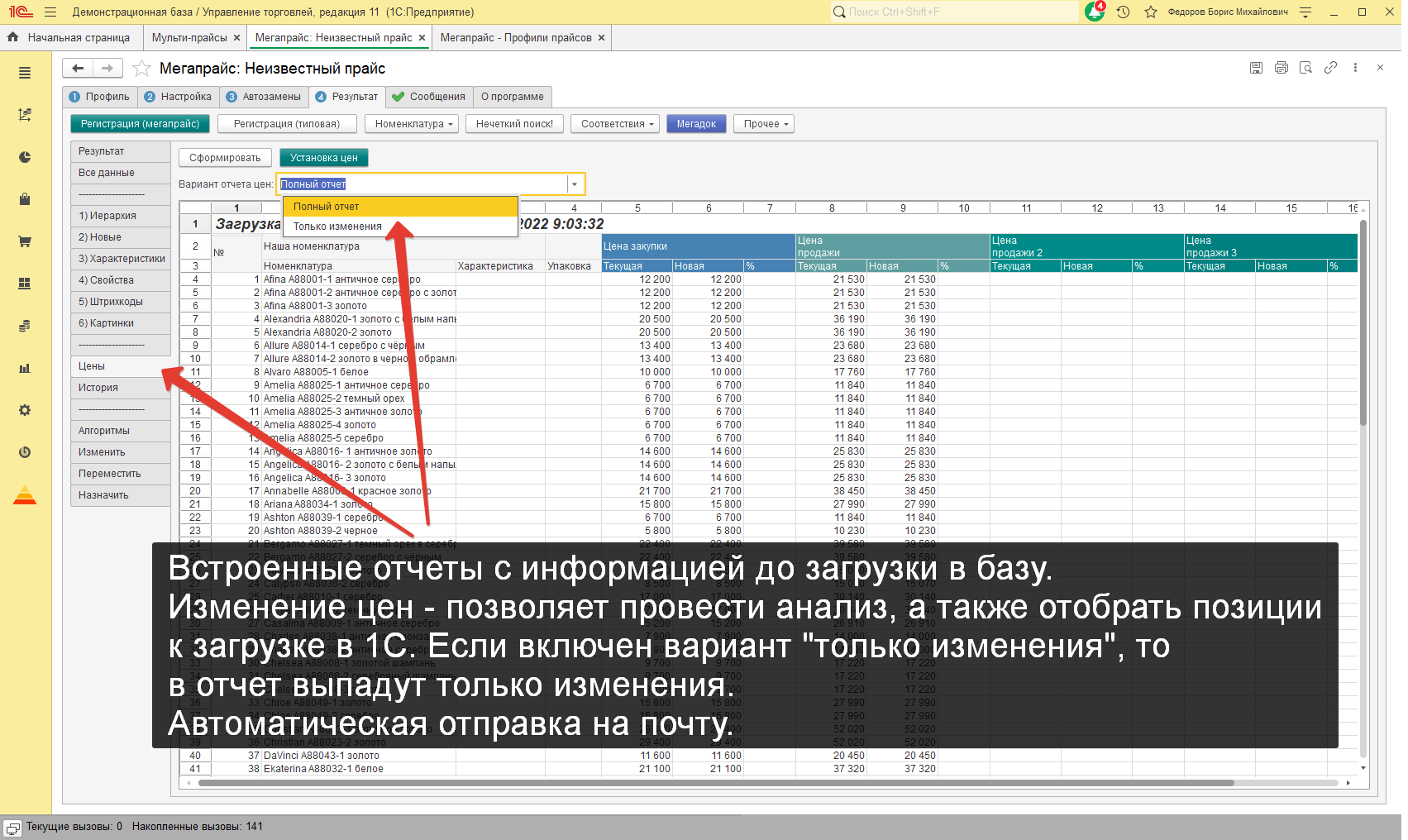The height and width of the screenshot is (840, 1408).
Task: Switch to О программе tab
Action: pyautogui.click(x=513, y=97)
